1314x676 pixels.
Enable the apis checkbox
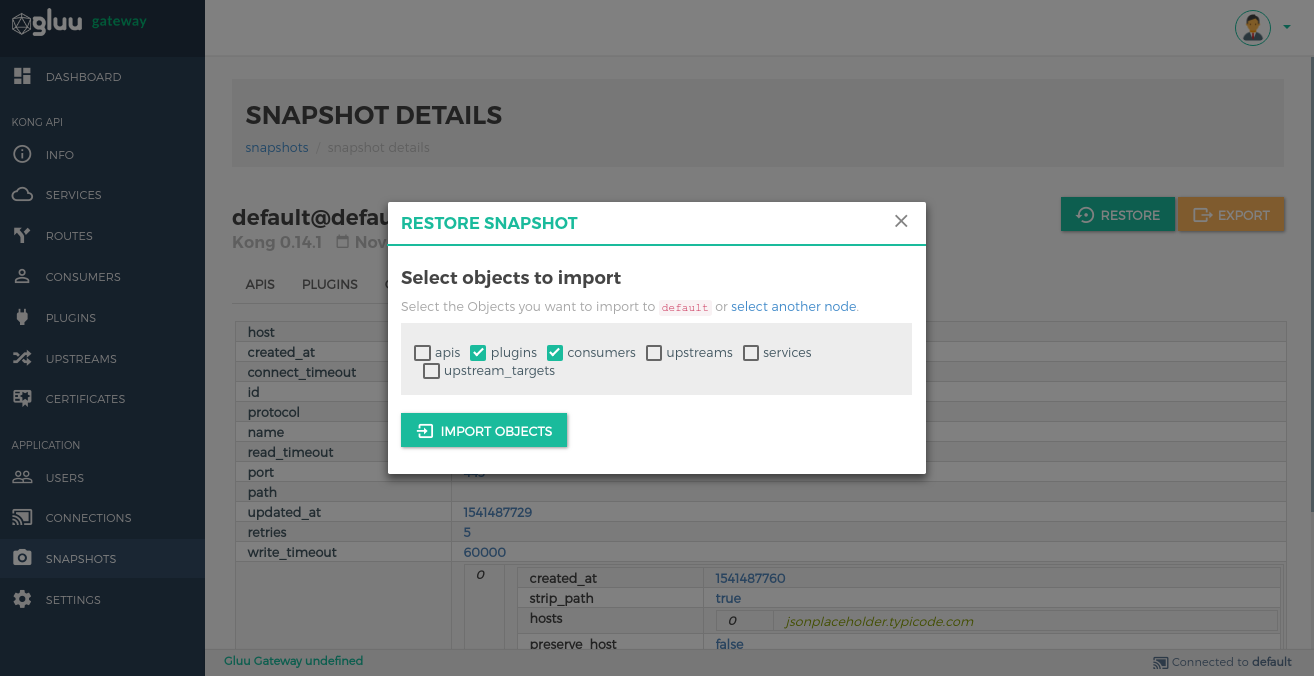[x=422, y=353]
